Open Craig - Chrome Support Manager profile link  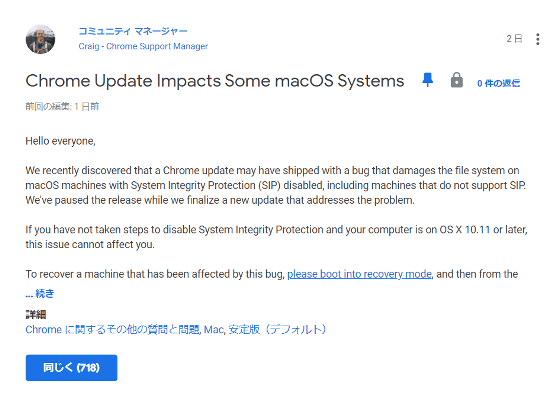click(x=143, y=46)
